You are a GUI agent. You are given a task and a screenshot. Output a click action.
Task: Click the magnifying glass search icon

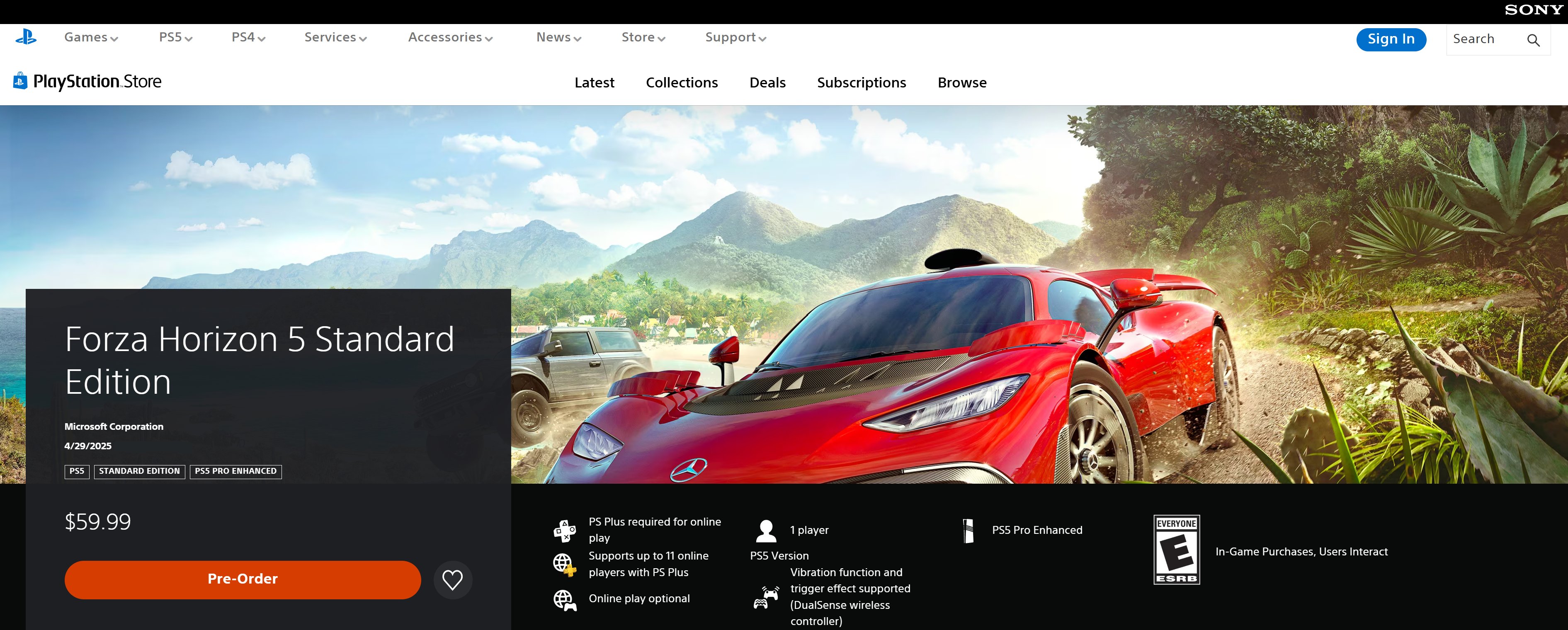1533,40
